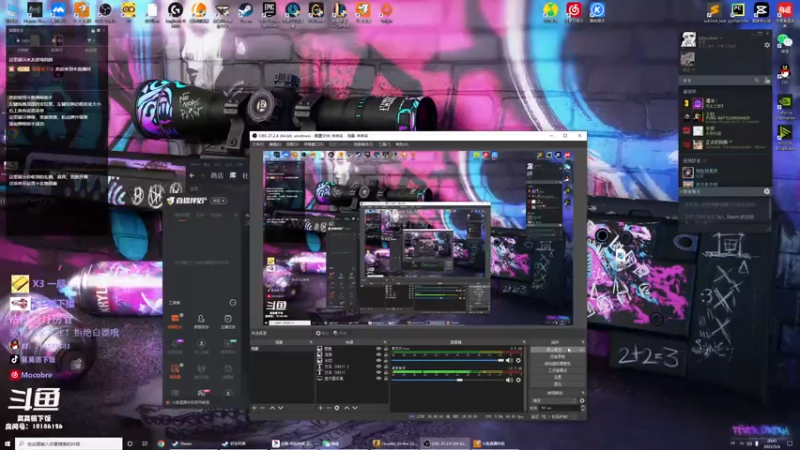Open Settings from OBS controls
The height and width of the screenshot is (450, 800).
pyautogui.click(x=557, y=377)
